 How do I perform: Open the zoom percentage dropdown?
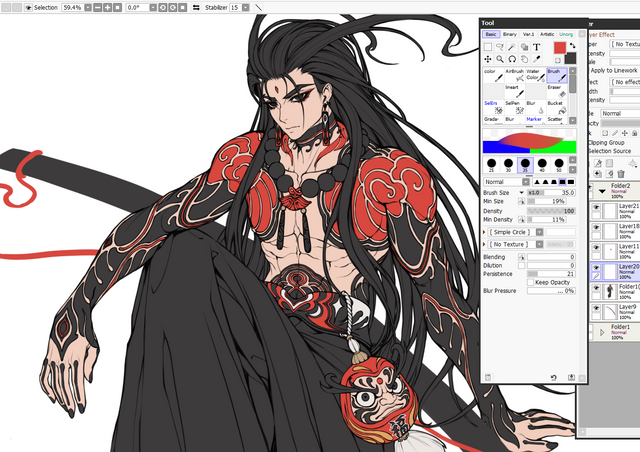coord(88,7)
